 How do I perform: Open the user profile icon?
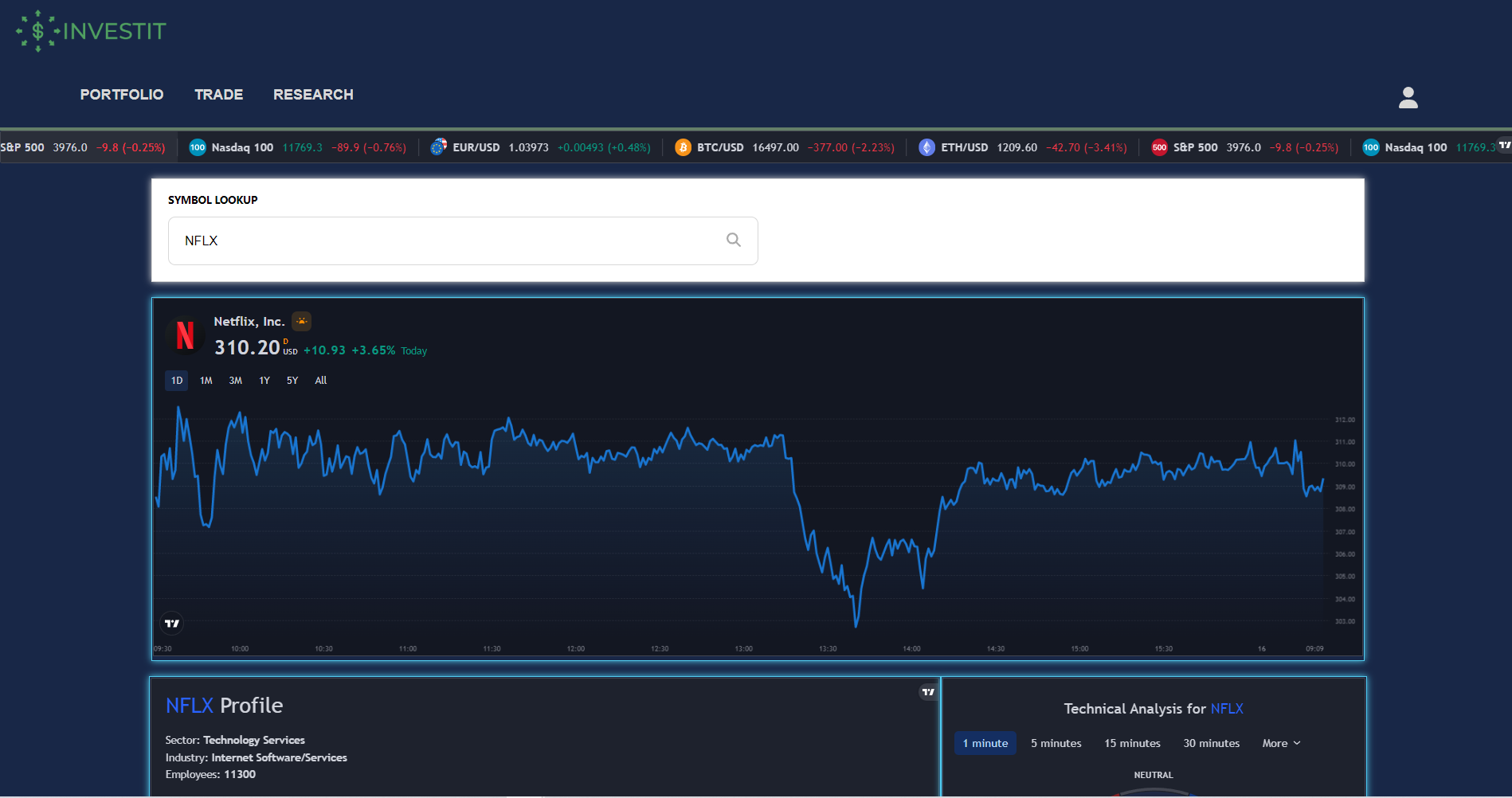pos(1408,98)
